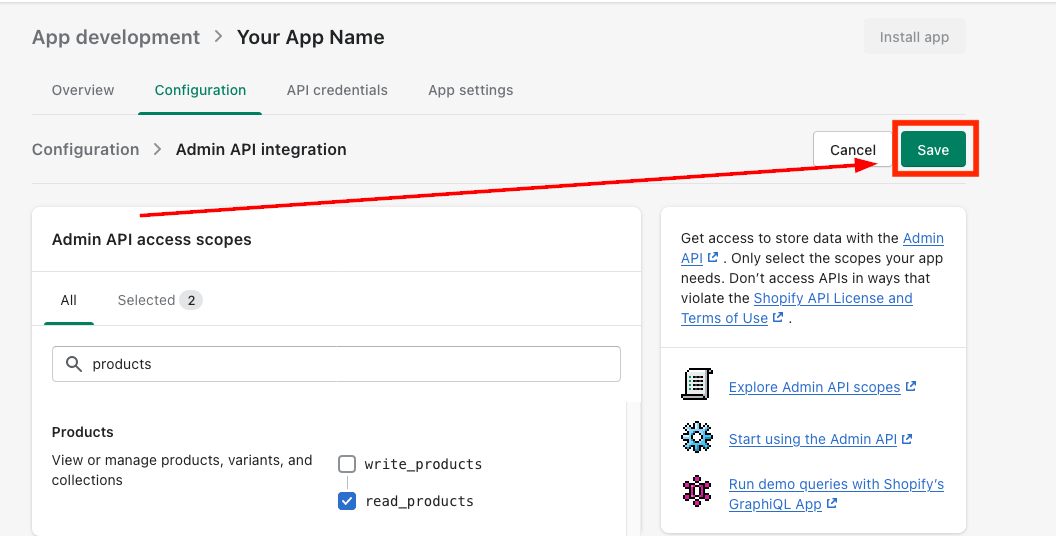
Task: Uncheck the read_products checkbox
Action: 347,501
